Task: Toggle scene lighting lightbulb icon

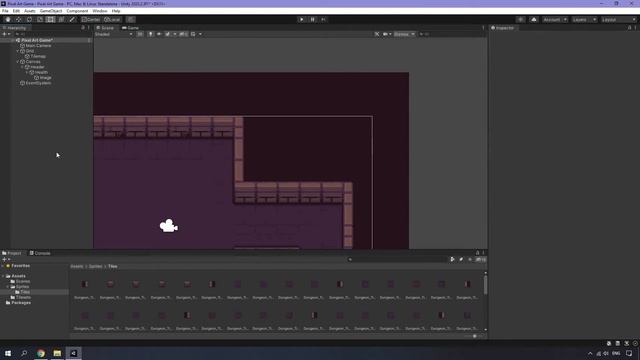Action: tap(151, 34)
